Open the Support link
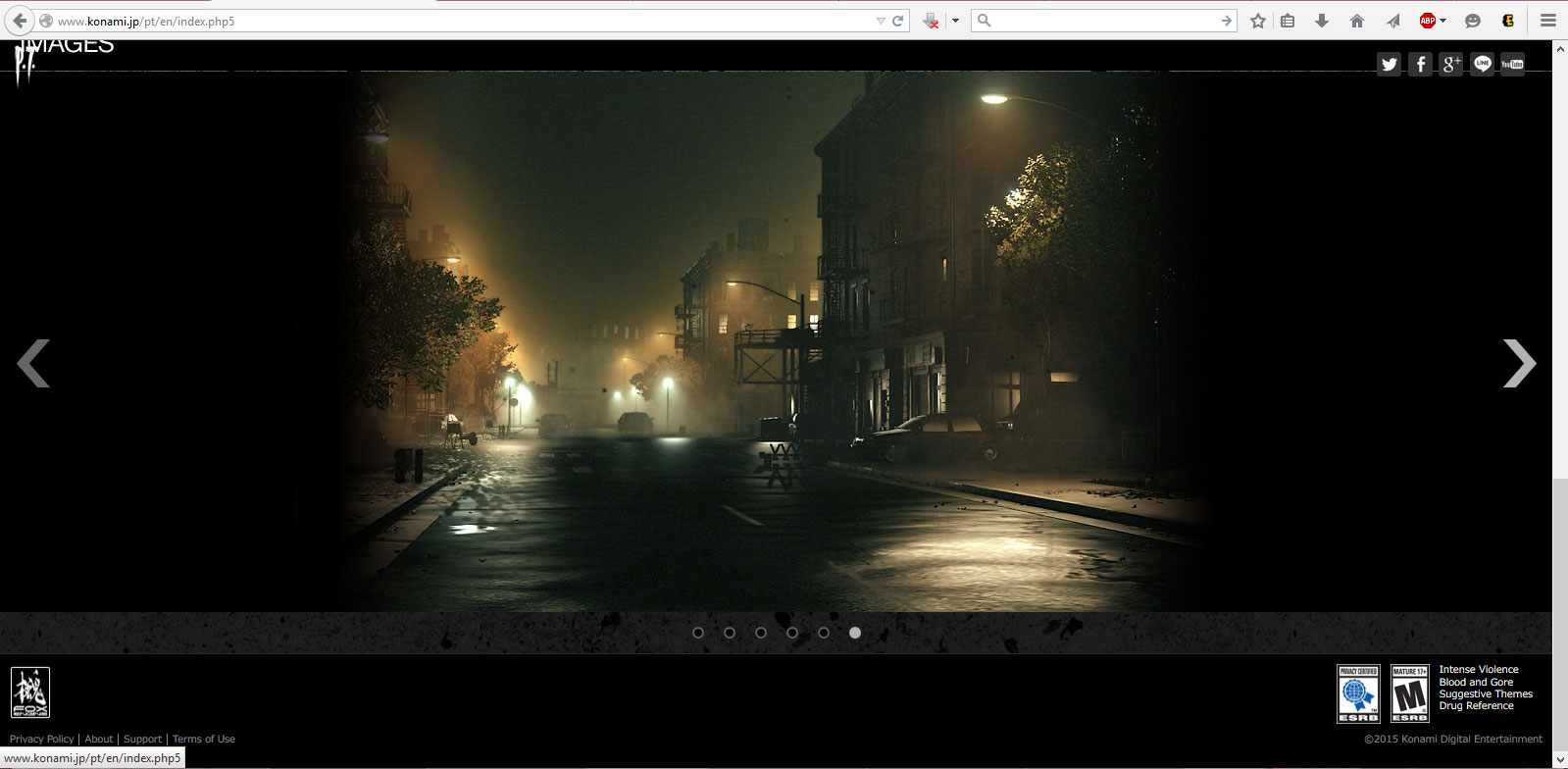Image resolution: width=1568 pixels, height=769 pixels. (x=142, y=739)
